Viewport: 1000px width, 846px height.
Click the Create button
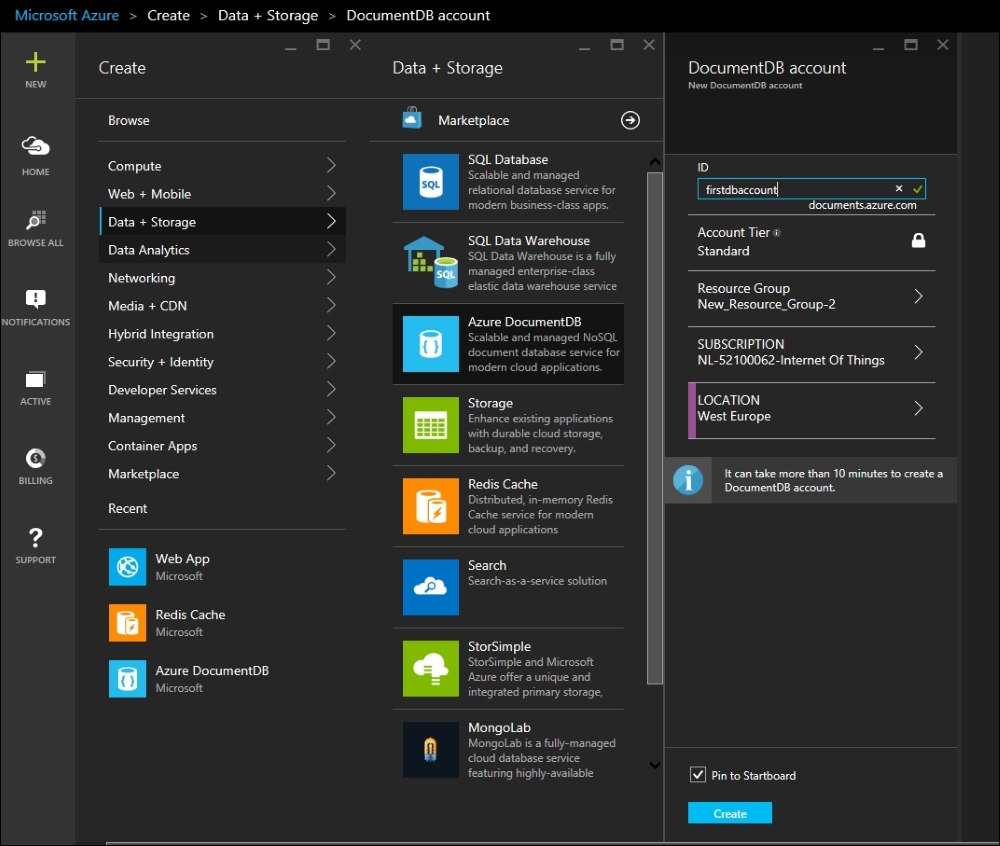tap(730, 813)
